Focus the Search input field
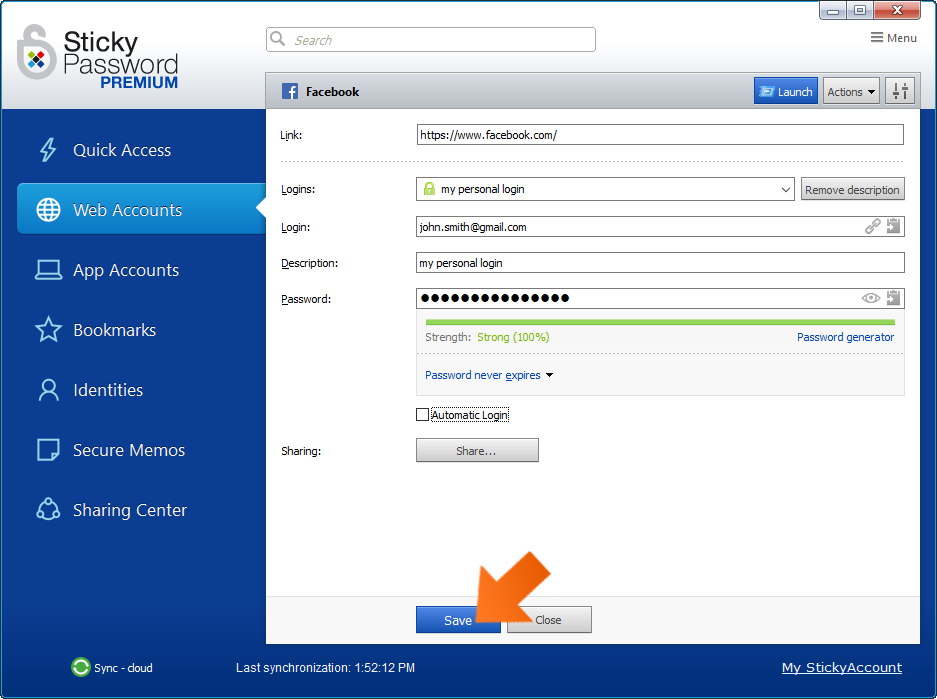Image resolution: width=937 pixels, height=699 pixels. coord(431,39)
